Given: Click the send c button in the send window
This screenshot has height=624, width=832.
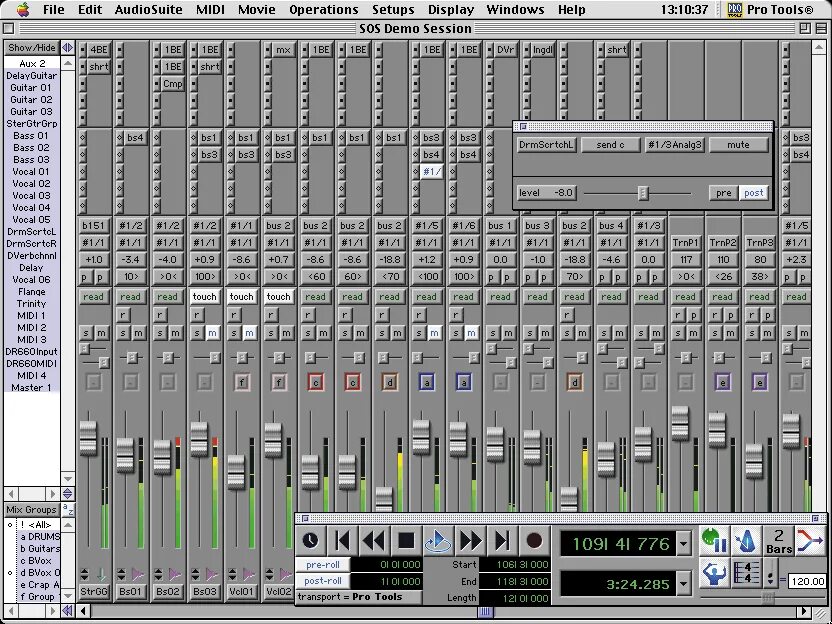Looking at the screenshot, I should point(611,144).
